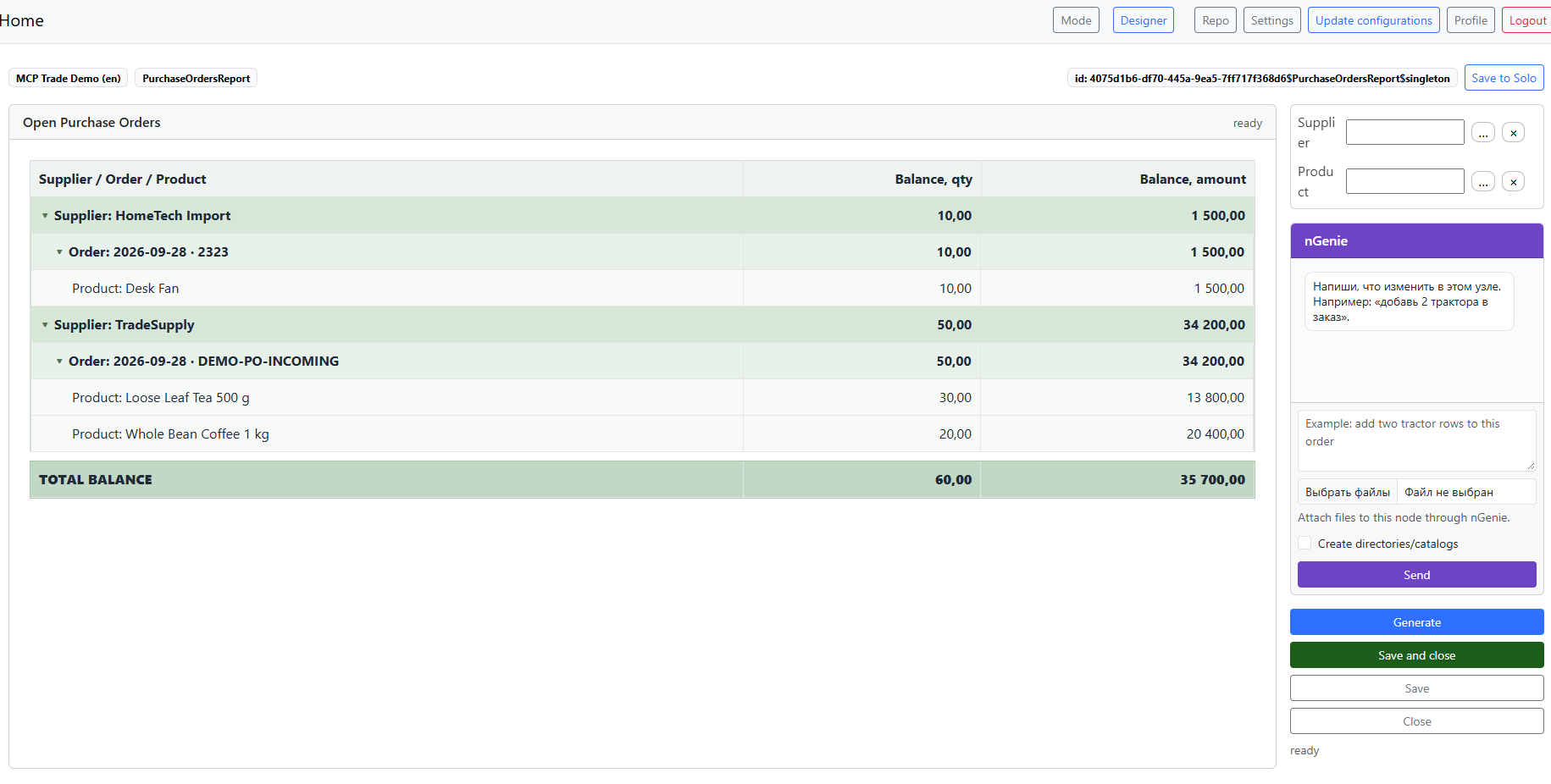Click the PurchaseOrdersReport breadcrumb
This screenshot has width=1551, height=784.
coord(197,78)
